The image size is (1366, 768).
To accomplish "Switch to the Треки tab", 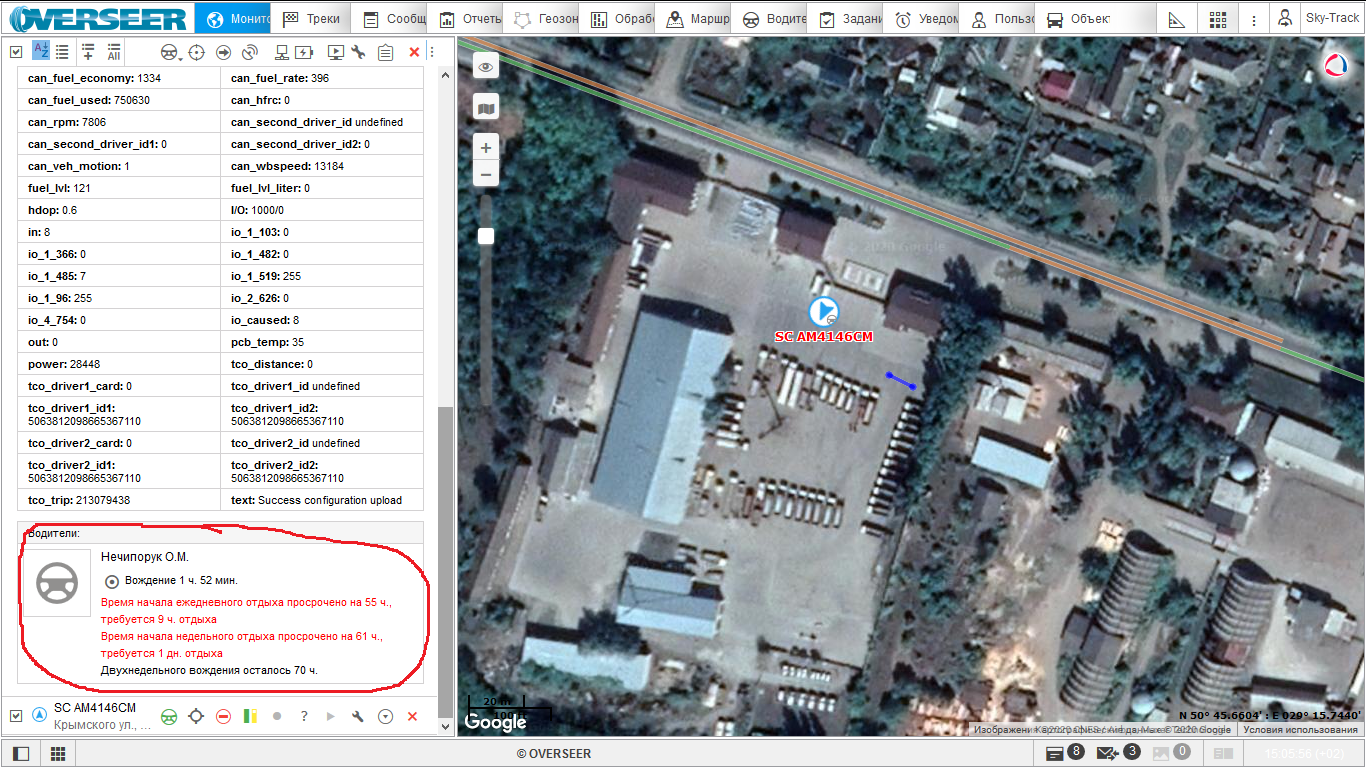I will (310, 19).
